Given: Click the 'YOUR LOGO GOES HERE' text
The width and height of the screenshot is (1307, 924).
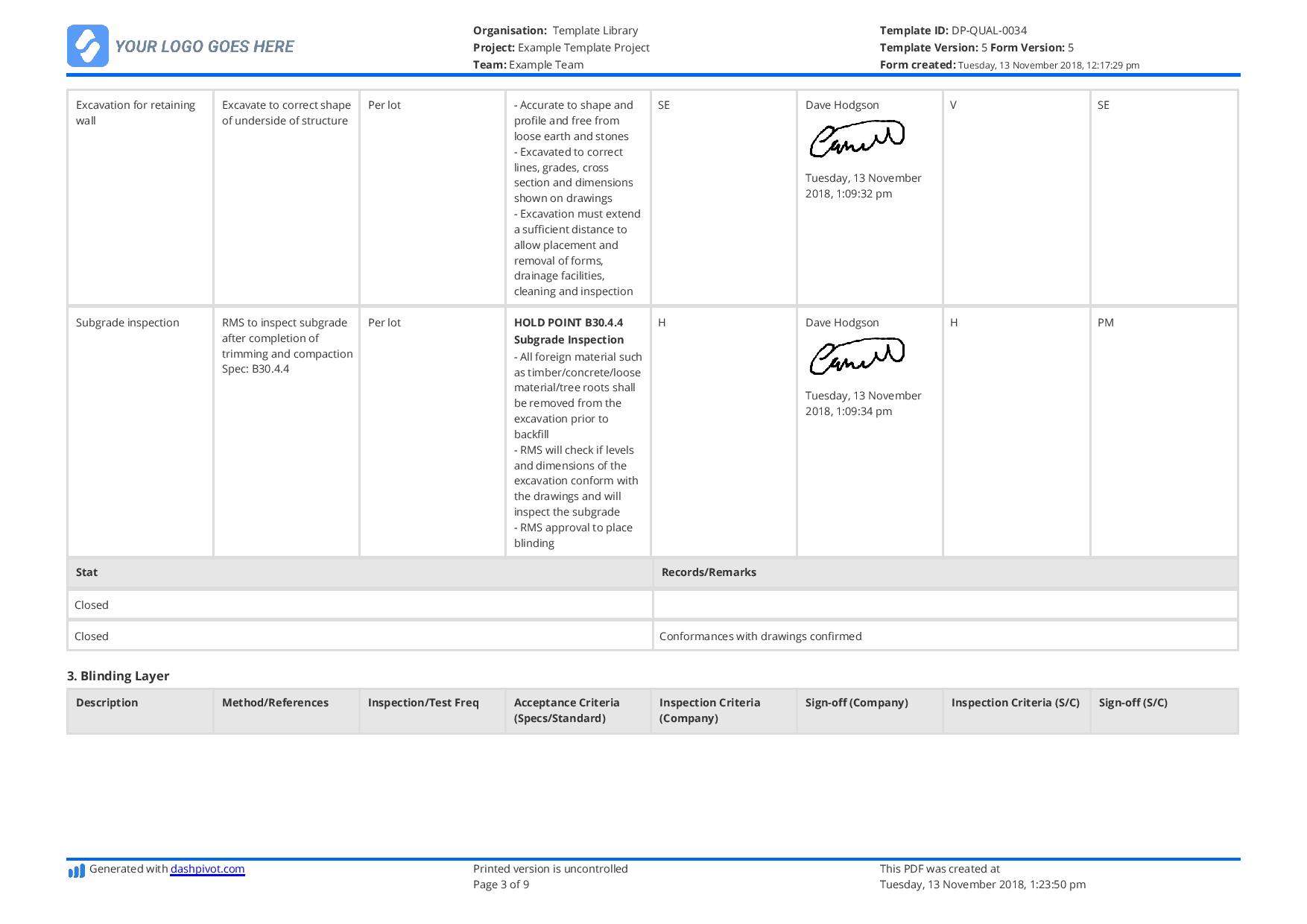Looking at the screenshot, I should pos(204,46).
